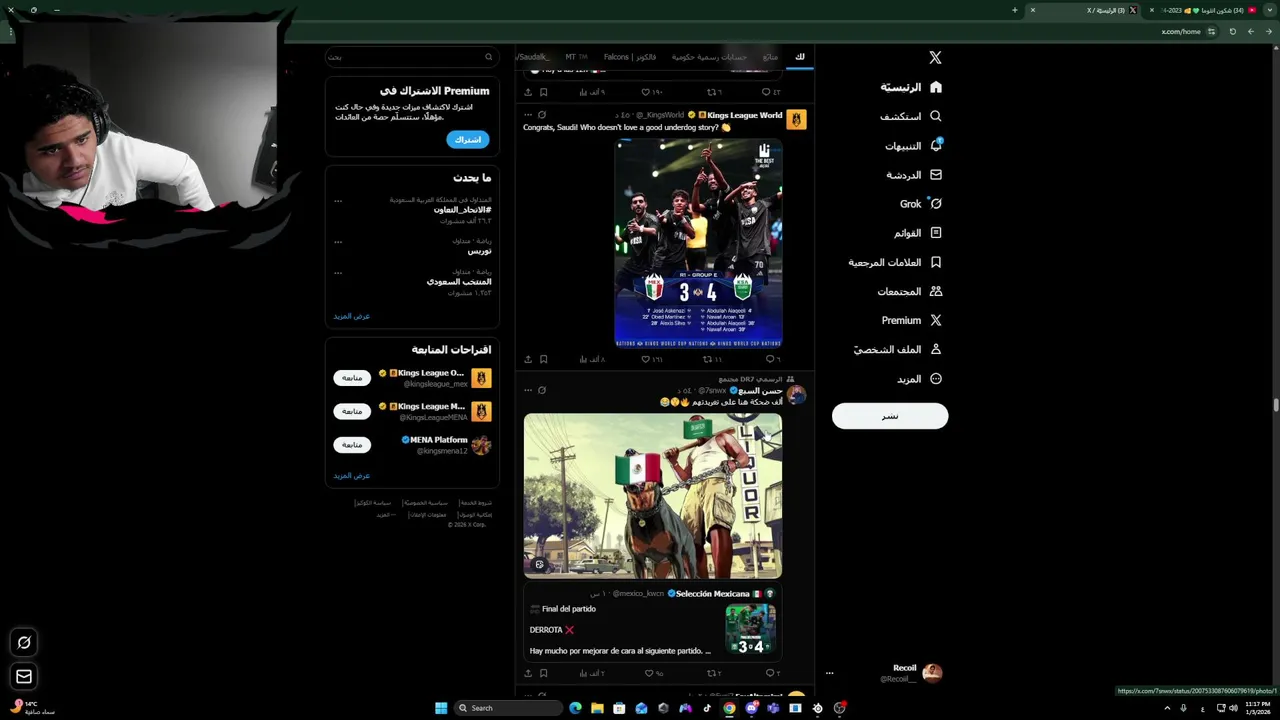Image resolution: width=1280 pixels, height=720 pixels.
Task: Open more menu on حسن السبع post
Action: click(x=528, y=390)
